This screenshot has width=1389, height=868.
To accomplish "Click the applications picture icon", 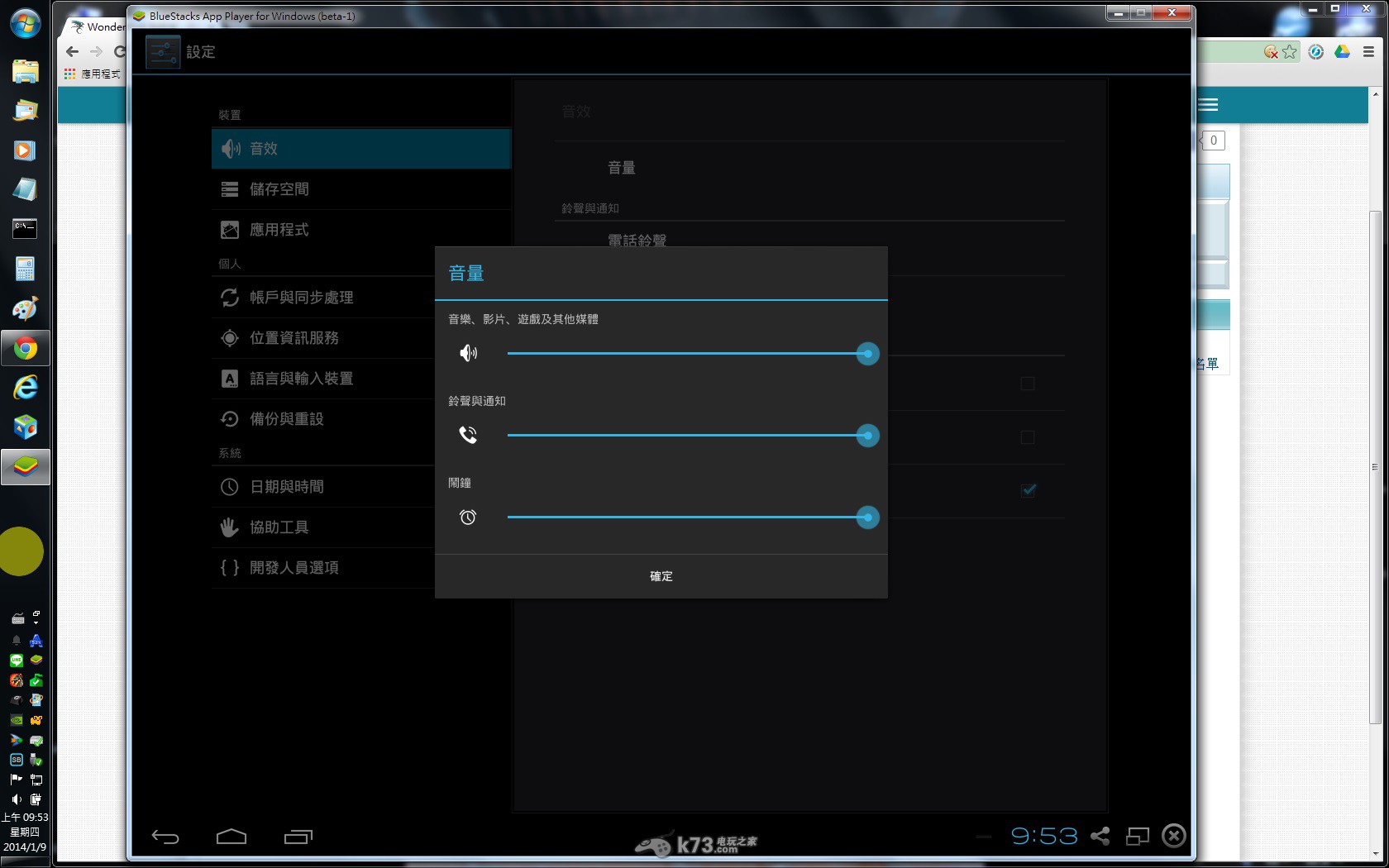I will pyautogui.click(x=230, y=230).
